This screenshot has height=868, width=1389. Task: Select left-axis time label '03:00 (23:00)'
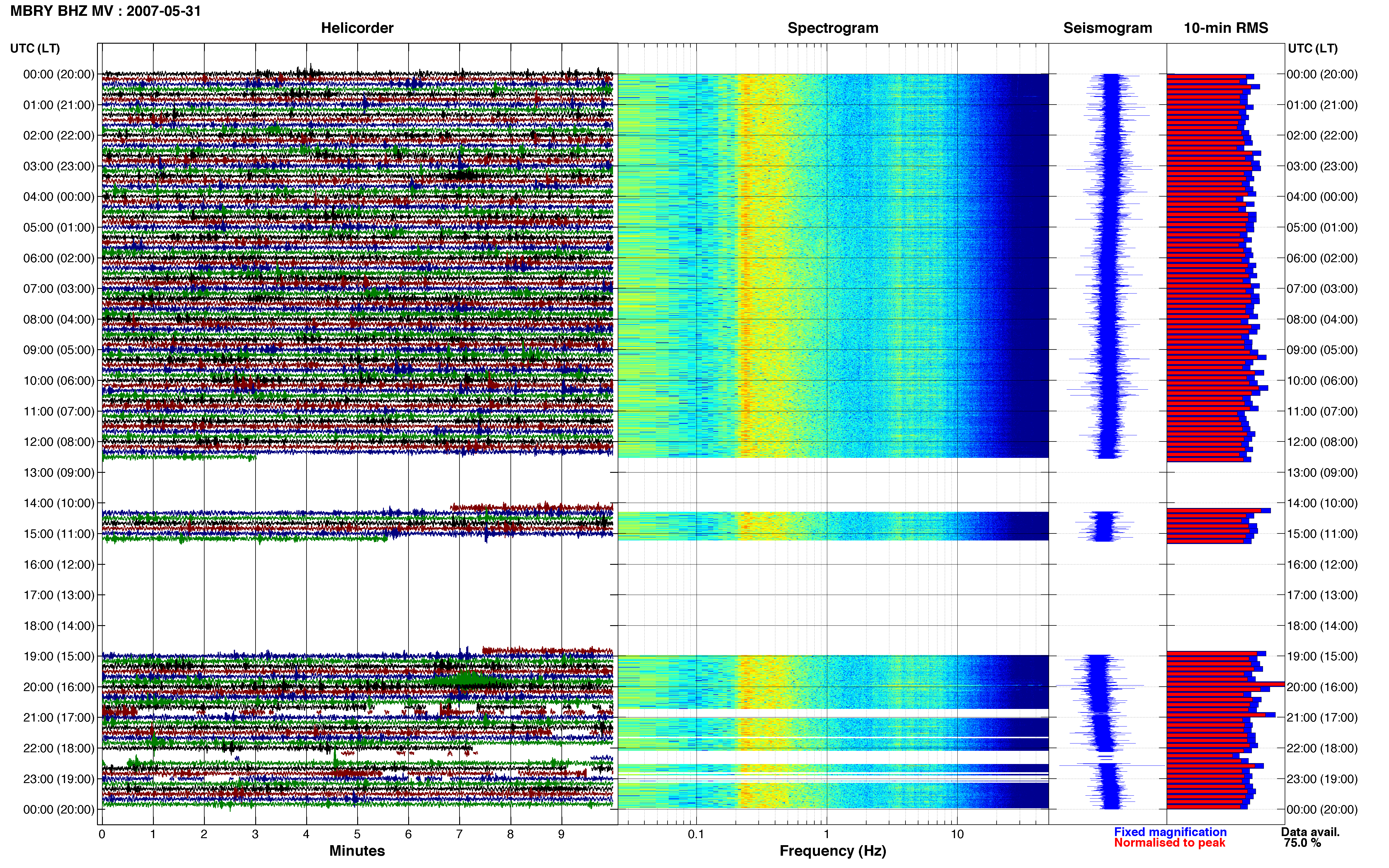point(59,166)
